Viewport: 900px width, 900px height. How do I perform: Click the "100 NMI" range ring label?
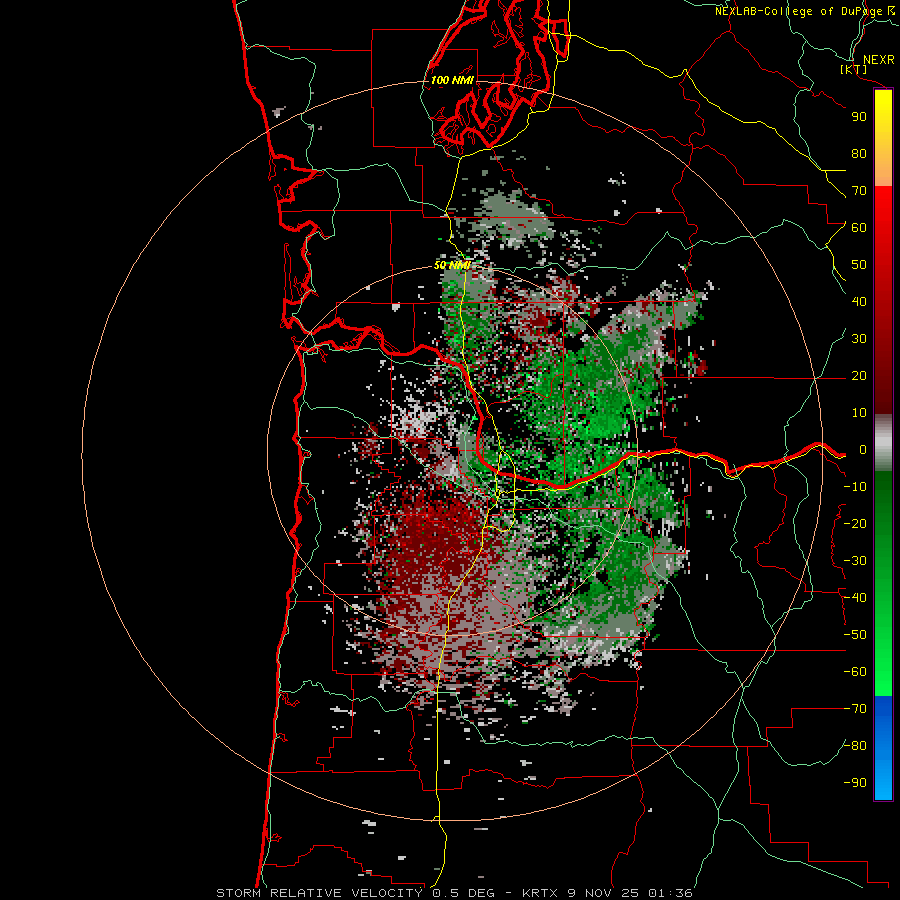pyautogui.click(x=452, y=80)
